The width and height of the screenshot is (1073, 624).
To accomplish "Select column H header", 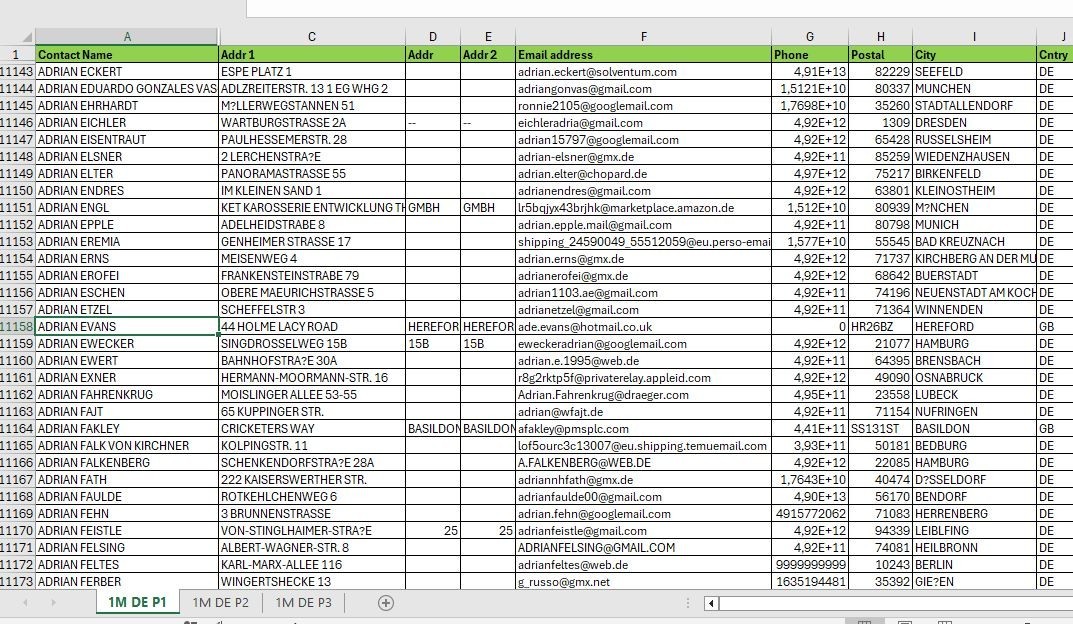I will tap(881, 37).
